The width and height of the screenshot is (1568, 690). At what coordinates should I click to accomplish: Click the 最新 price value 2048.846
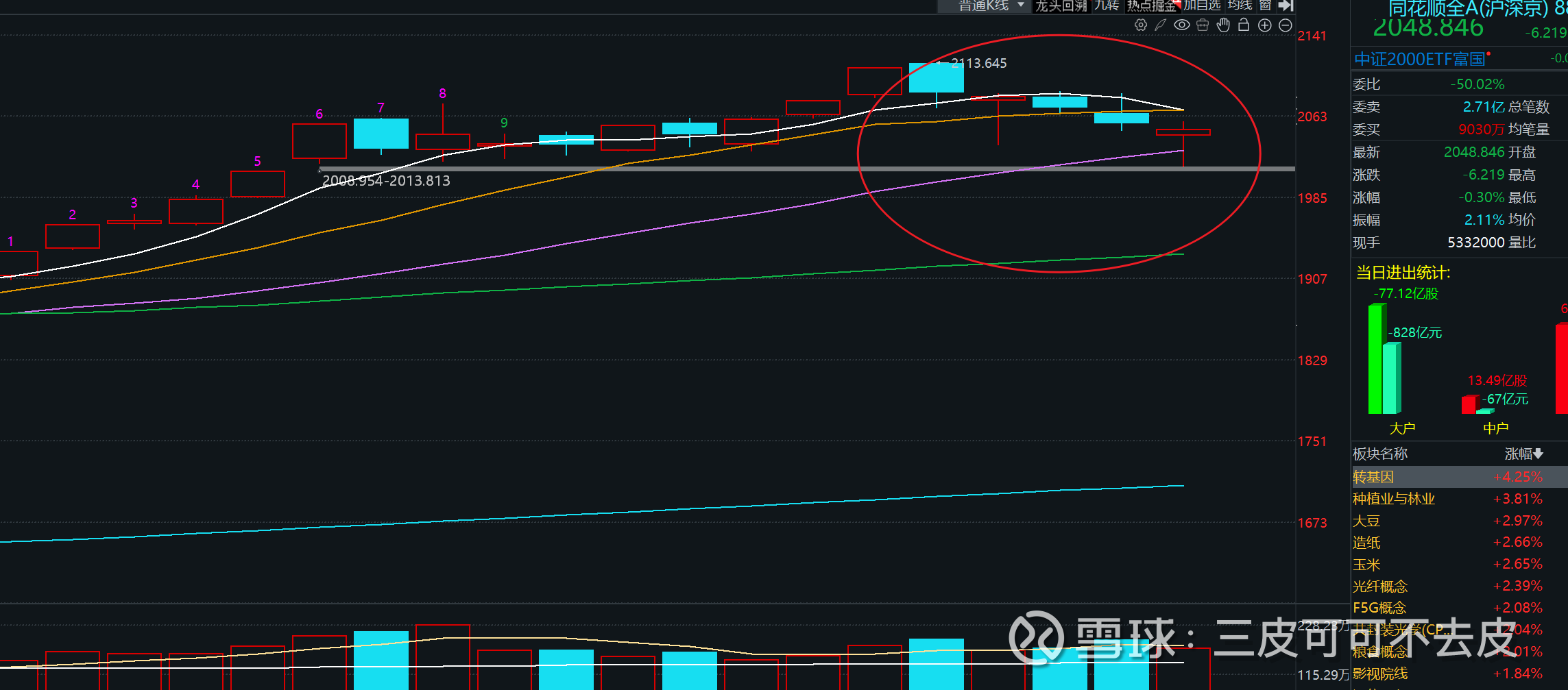tap(1474, 152)
